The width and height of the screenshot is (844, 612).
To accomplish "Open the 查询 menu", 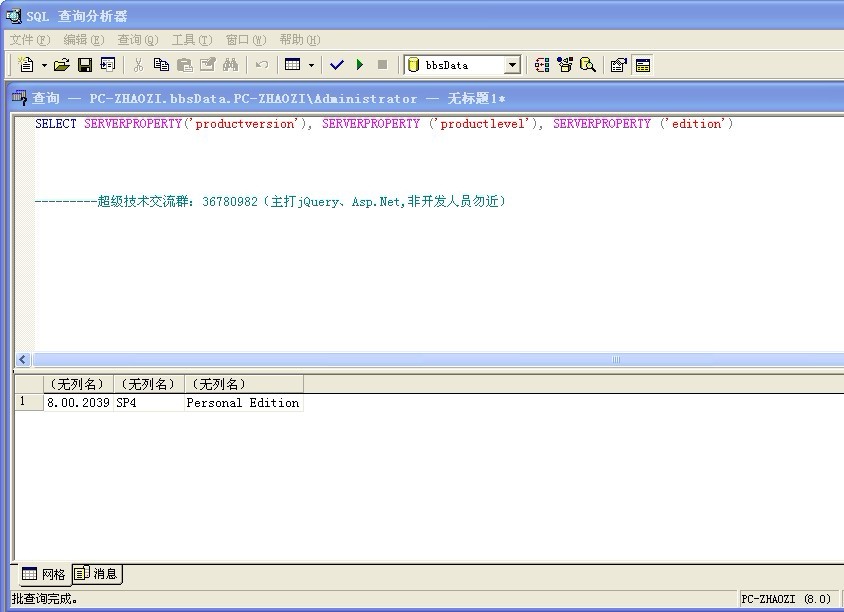I will point(138,40).
